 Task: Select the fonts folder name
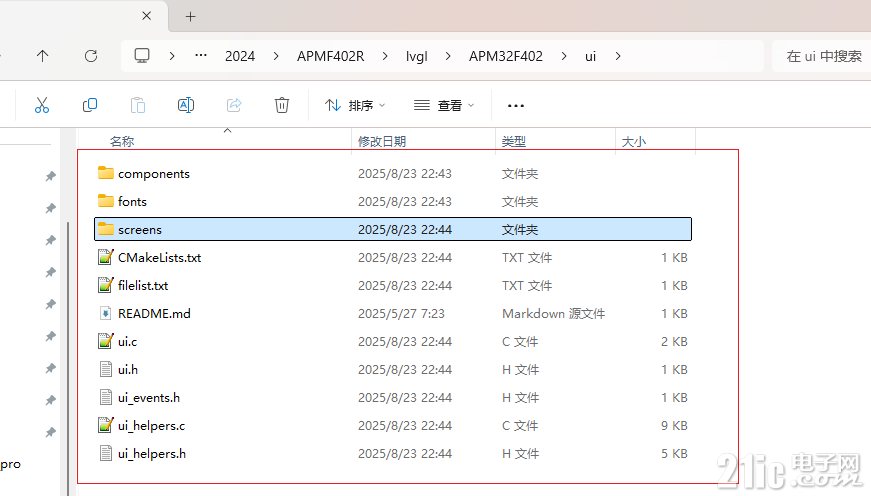[x=132, y=202]
